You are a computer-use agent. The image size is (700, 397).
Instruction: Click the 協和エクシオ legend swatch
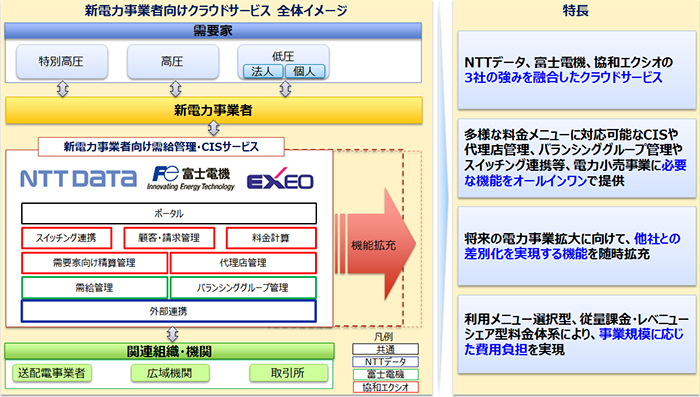click(x=385, y=387)
